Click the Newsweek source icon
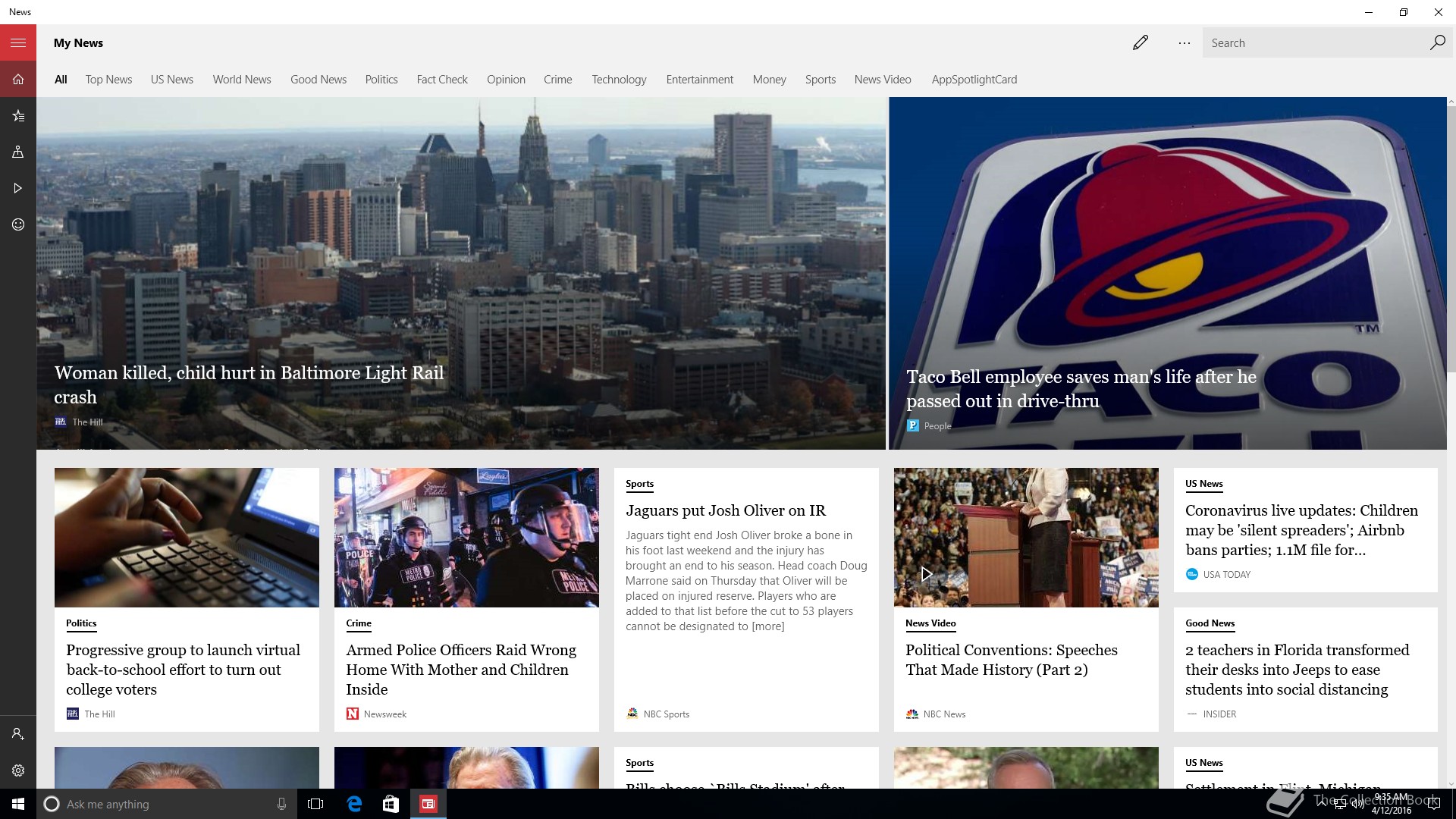Viewport: 1456px width, 819px height. coord(353,714)
